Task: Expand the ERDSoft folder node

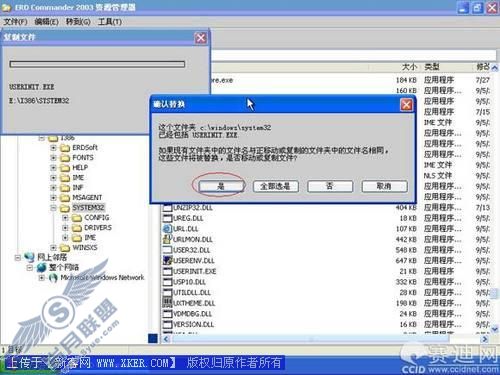Action: (53, 147)
